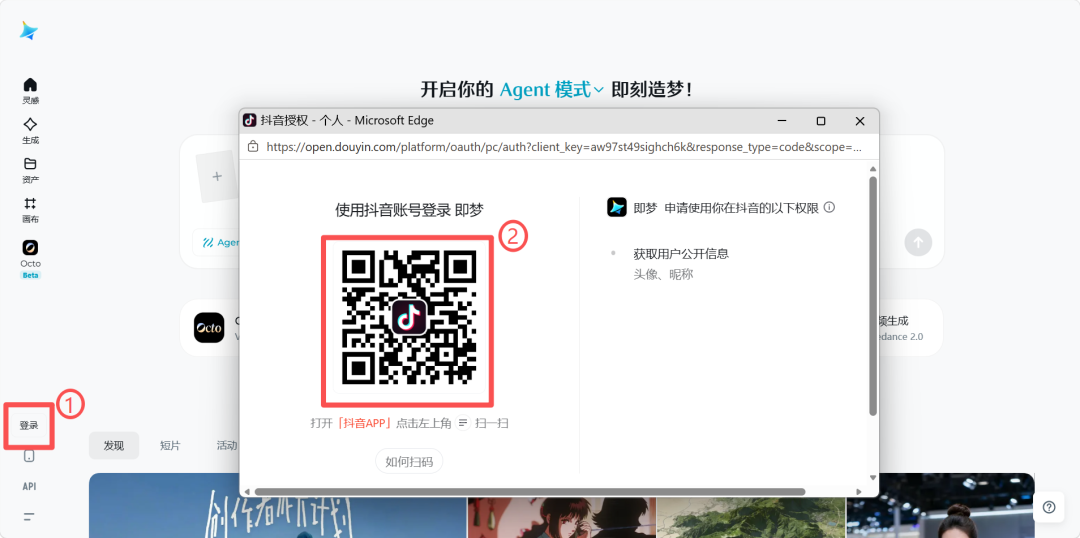1080x538 pixels.
Task: Open the 灵感 home page
Action: click(30, 91)
